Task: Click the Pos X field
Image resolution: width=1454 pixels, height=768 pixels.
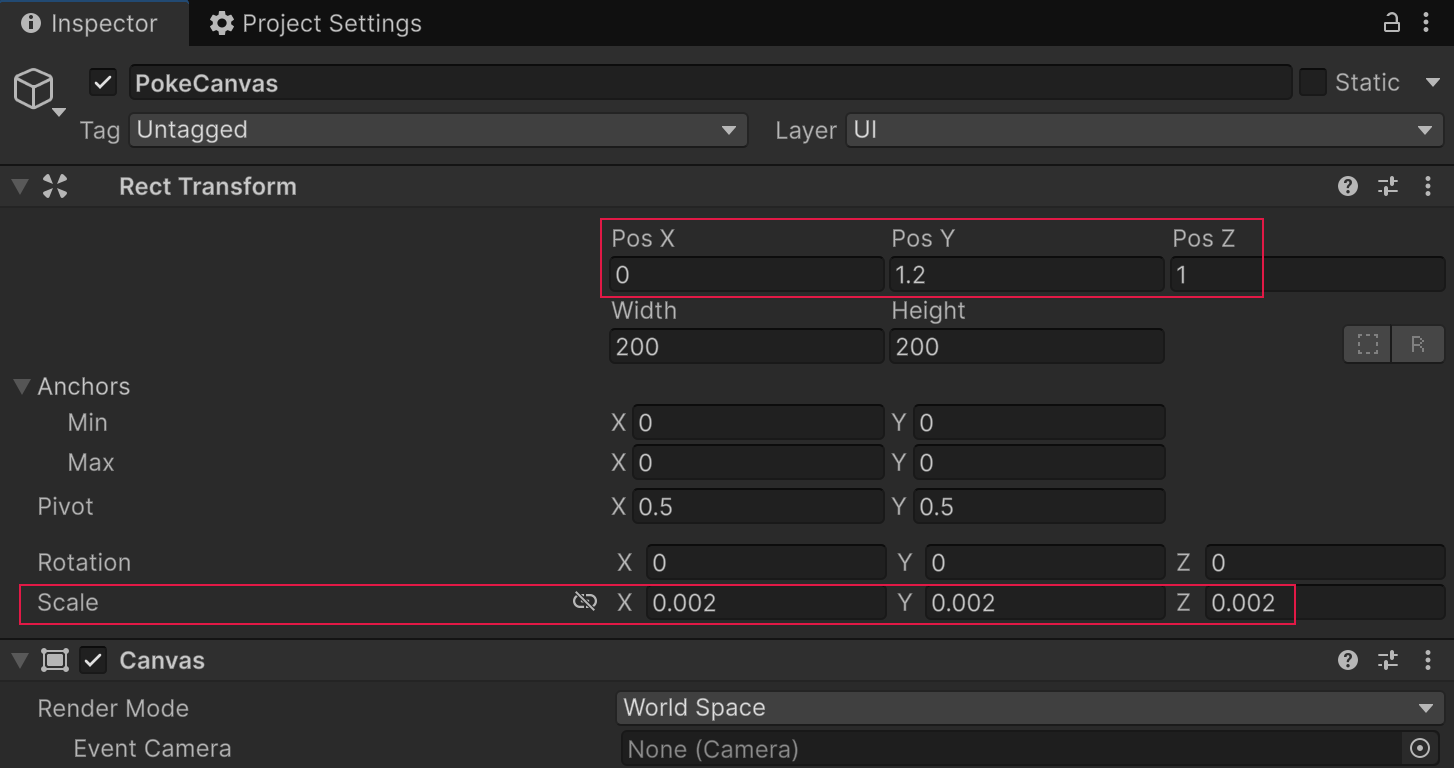Action: coord(747,274)
